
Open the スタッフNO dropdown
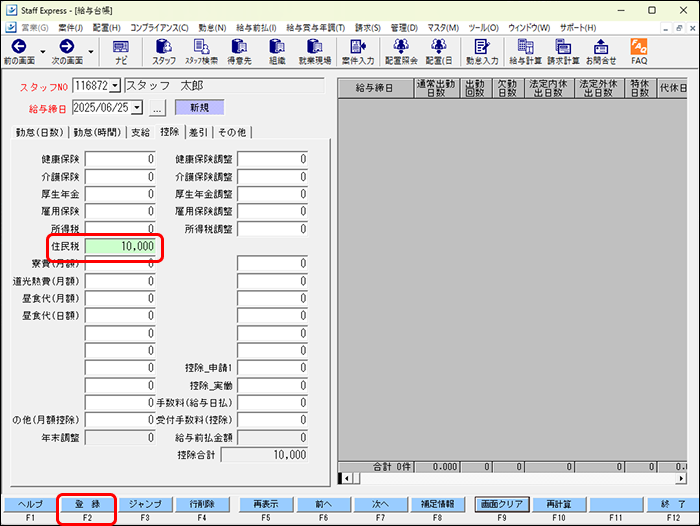(x=115, y=85)
